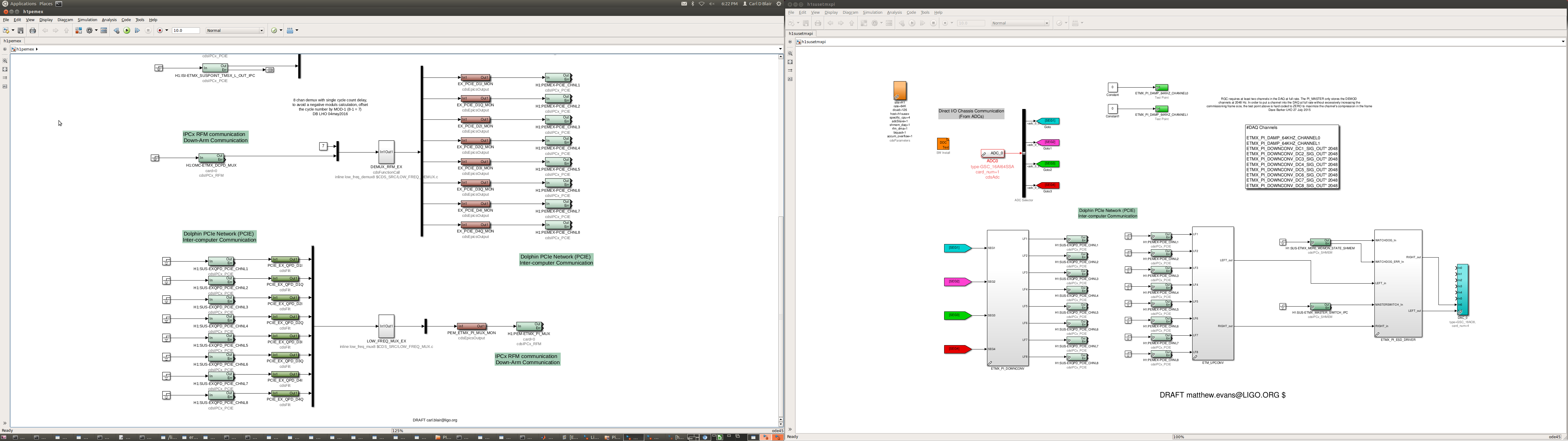Select green [SEG3] From tag
The width and height of the screenshot is (1568, 441).
tap(957, 315)
